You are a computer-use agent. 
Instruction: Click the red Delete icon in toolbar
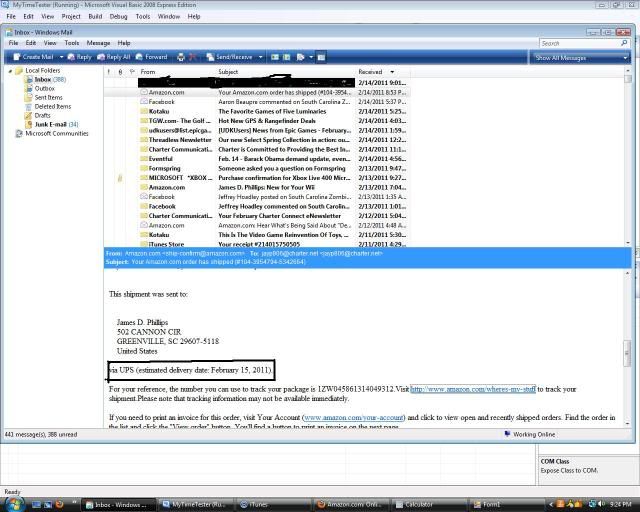click(x=193, y=57)
